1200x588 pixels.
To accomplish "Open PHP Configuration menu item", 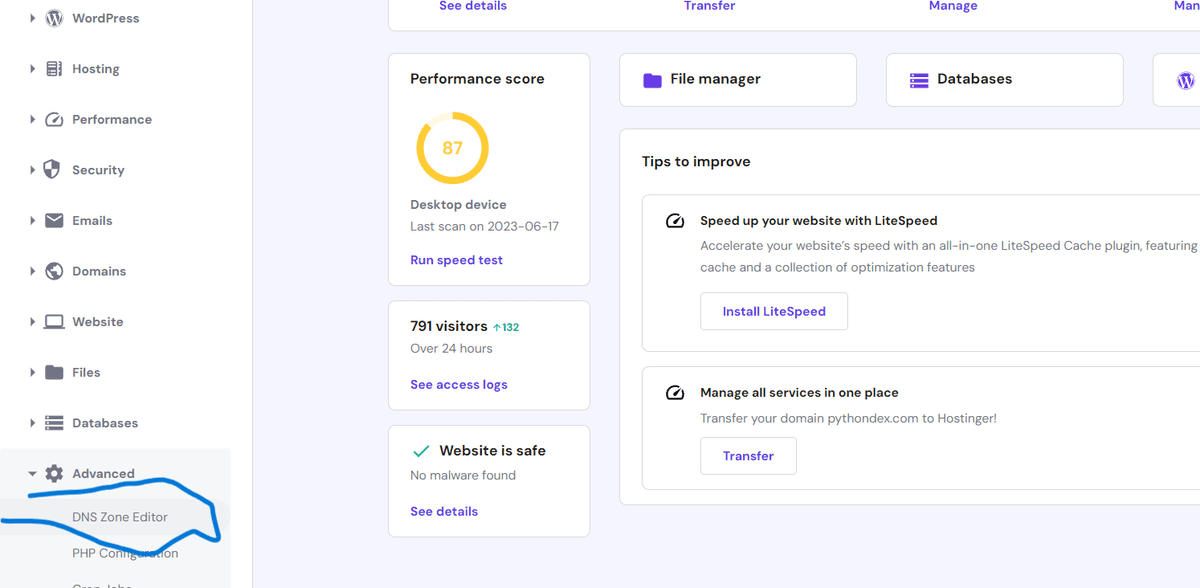I will point(125,553).
